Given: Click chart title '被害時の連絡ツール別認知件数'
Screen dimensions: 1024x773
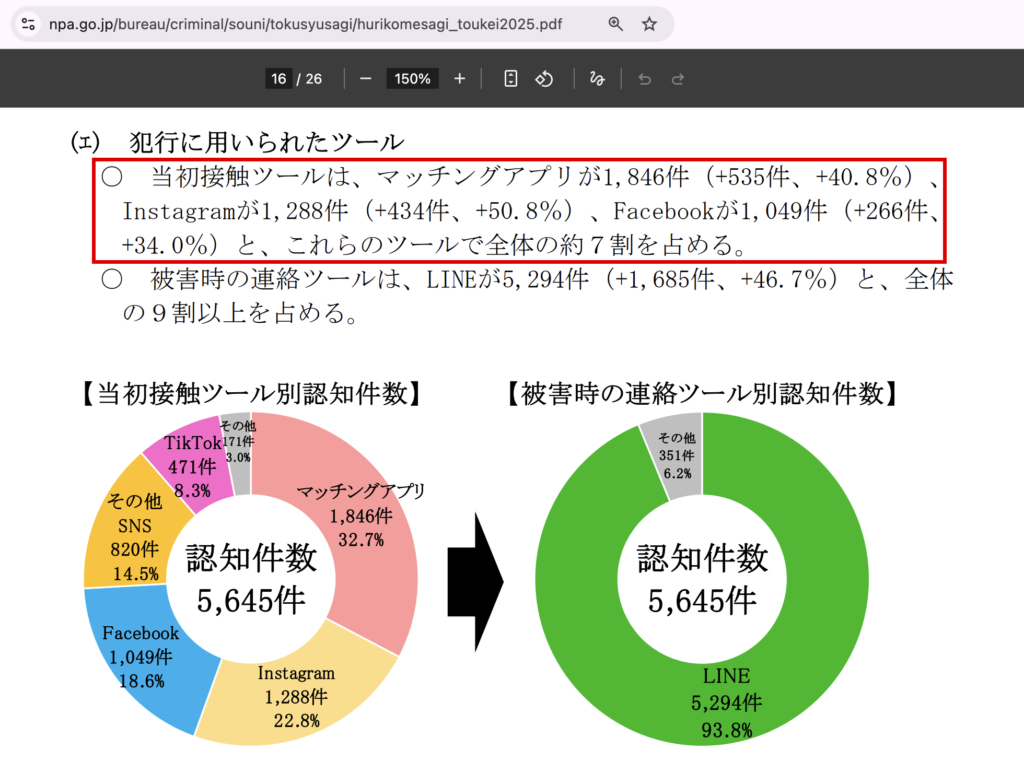Looking at the screenshot, I should point(702,394).
